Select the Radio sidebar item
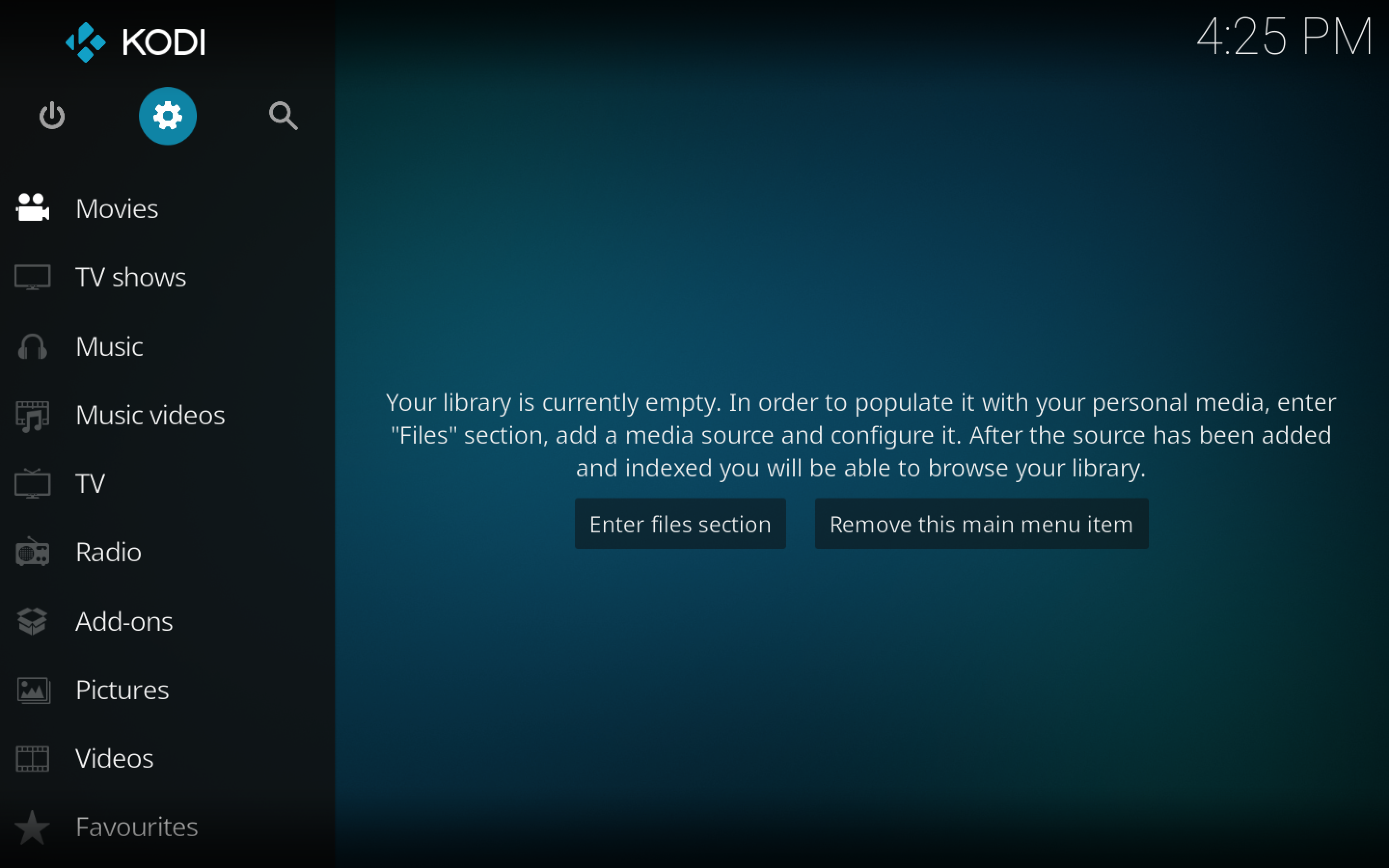This screenshot has width=1389, height=868. coord(108,551)
